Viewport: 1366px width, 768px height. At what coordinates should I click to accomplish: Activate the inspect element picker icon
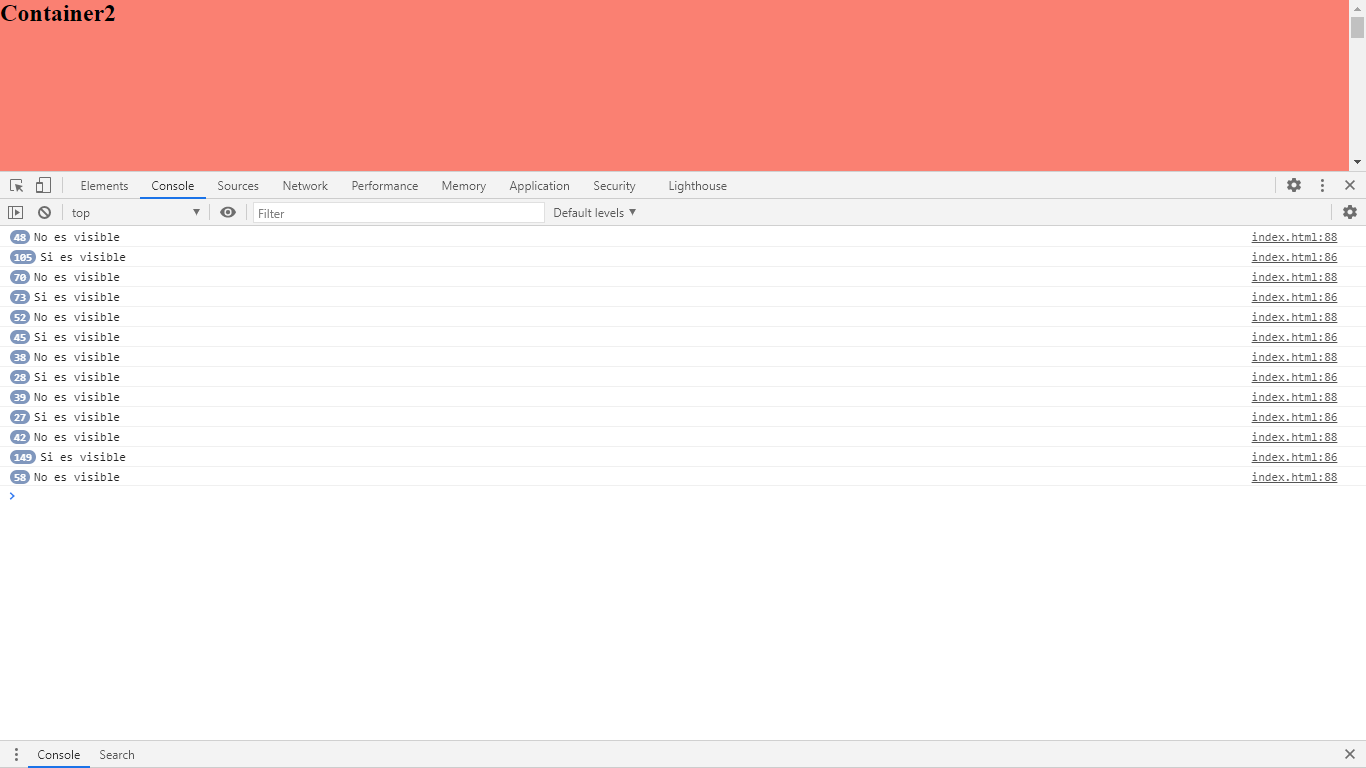pos(17,186)
